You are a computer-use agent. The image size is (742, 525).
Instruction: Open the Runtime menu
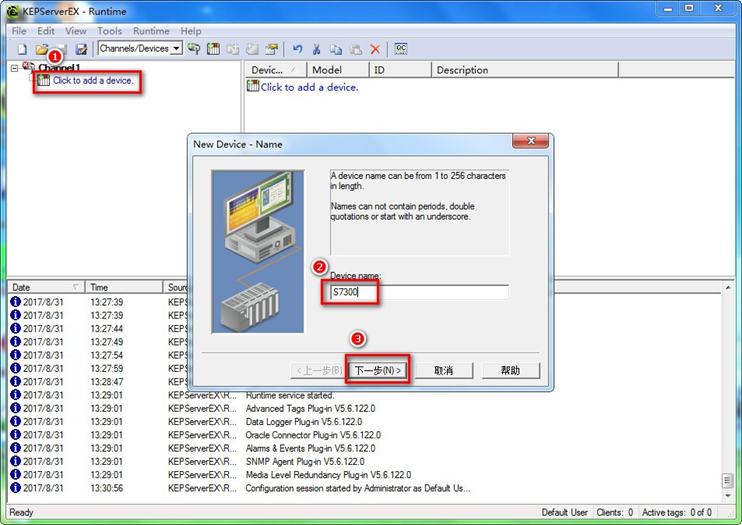click(151, 31)
